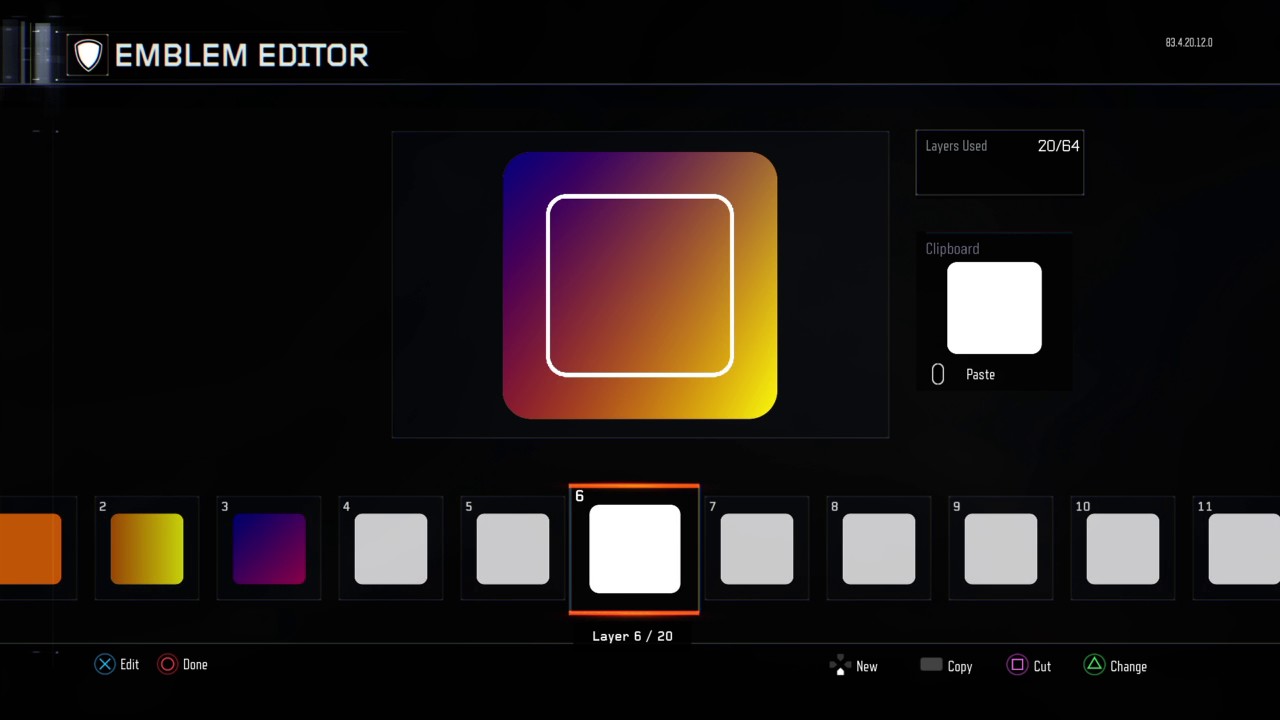1280x720 pixels.
Task: Click the version number 83.4.20.12.0
Action: click(1189, 43)
